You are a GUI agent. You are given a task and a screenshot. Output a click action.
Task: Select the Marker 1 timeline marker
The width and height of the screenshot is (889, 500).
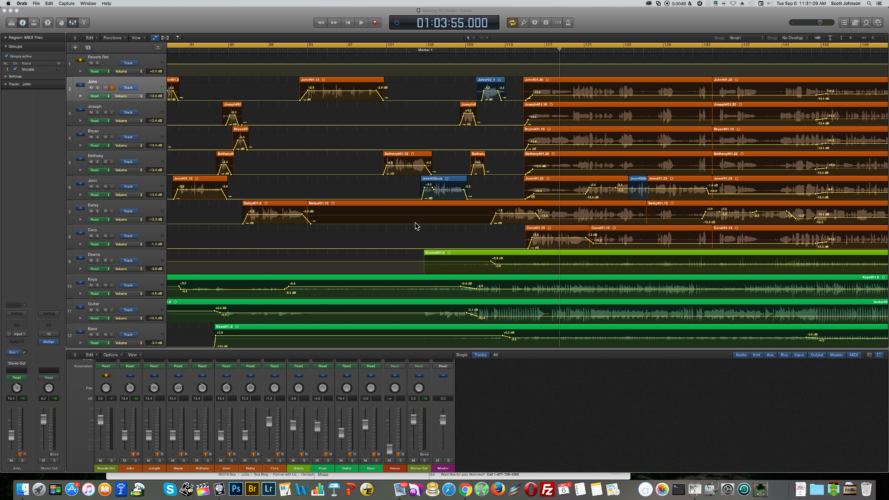click(425, 50)
